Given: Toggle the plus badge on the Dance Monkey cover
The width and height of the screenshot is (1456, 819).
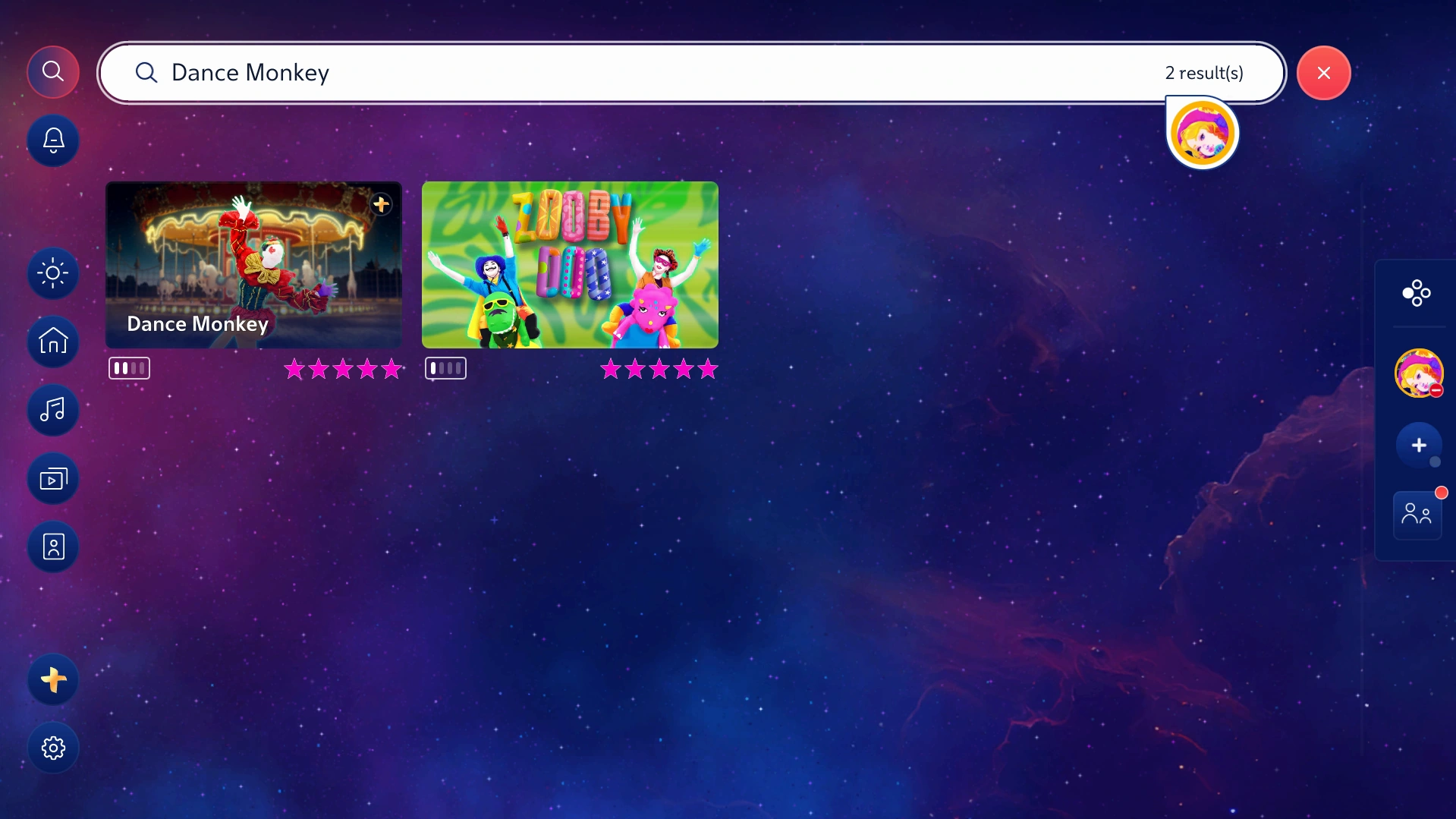Looking at the screenshot, I should [x=381, y=203].
